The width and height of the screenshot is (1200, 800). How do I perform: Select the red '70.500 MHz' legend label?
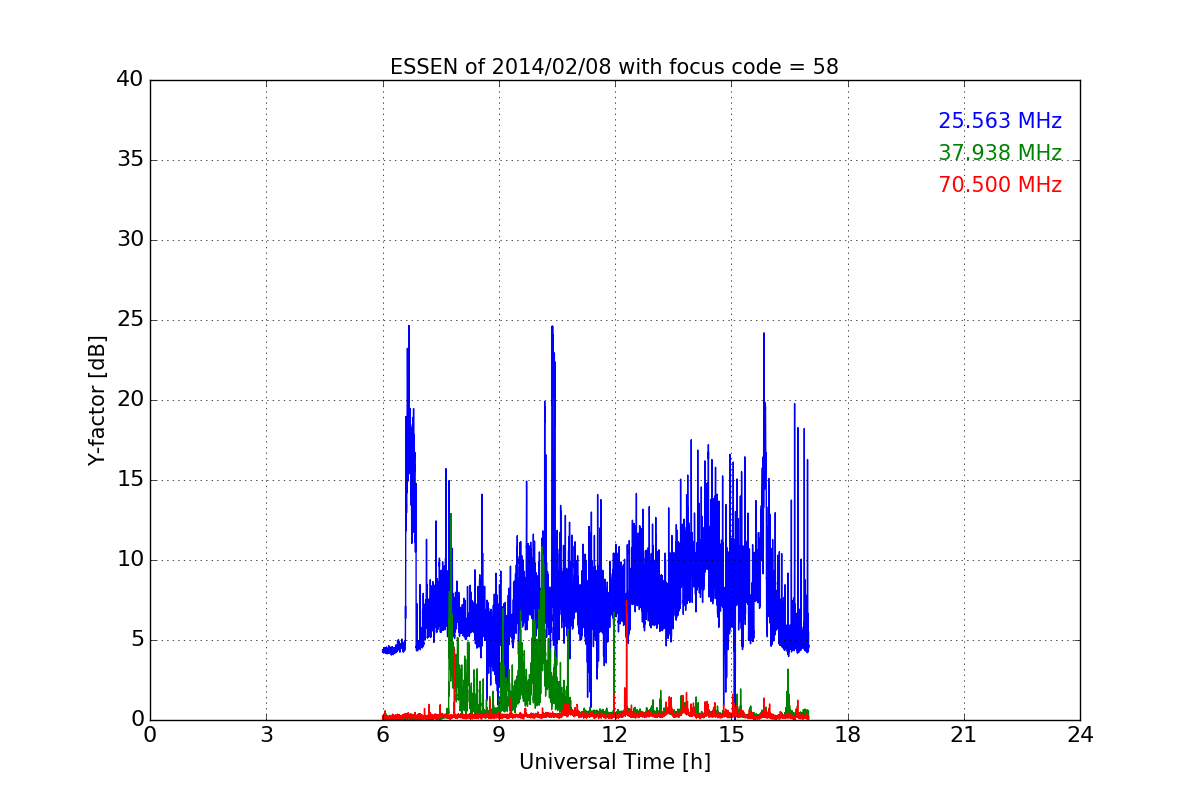[1000, 185]
